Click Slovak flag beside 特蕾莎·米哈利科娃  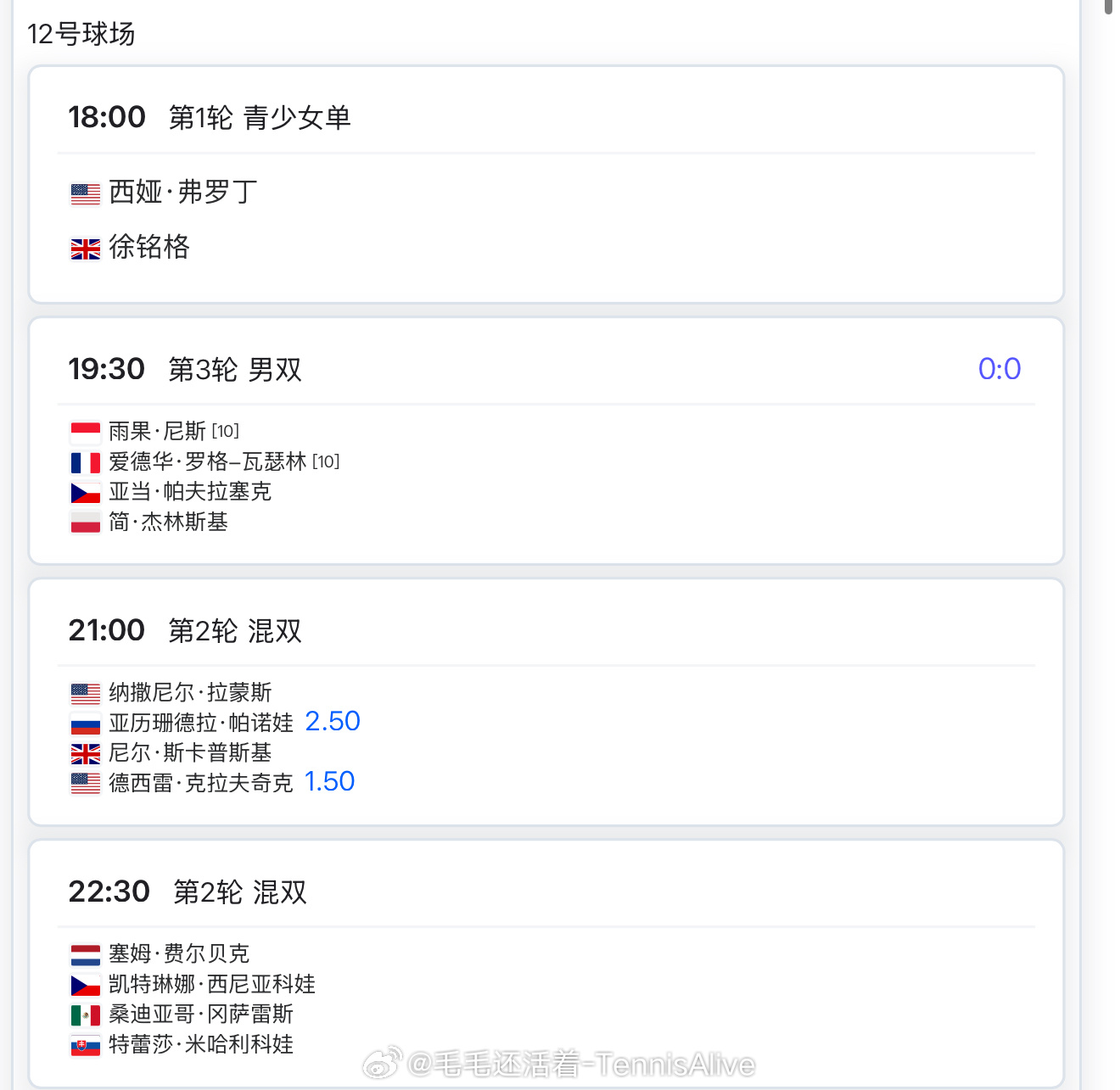[x=86, y=1046]
